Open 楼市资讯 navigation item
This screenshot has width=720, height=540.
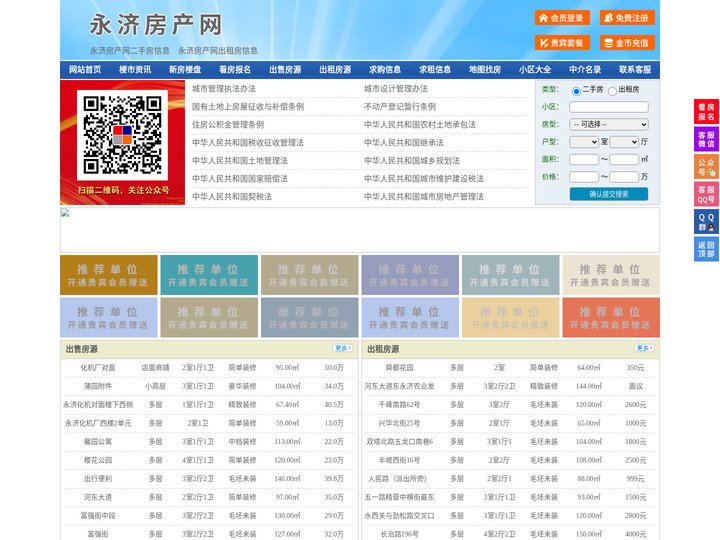[135, 70]
